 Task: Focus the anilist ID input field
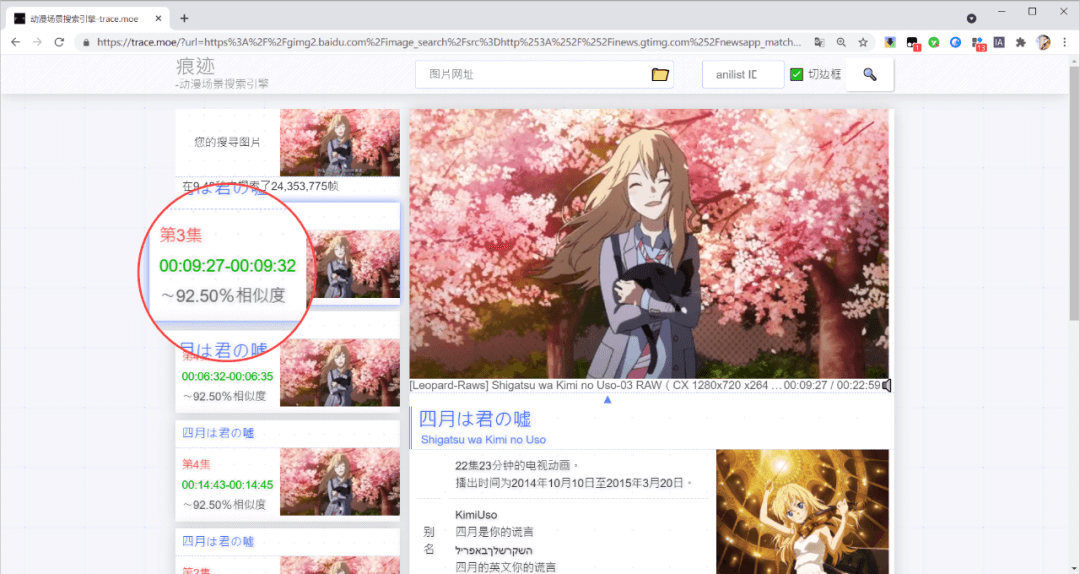coord(742,74)
